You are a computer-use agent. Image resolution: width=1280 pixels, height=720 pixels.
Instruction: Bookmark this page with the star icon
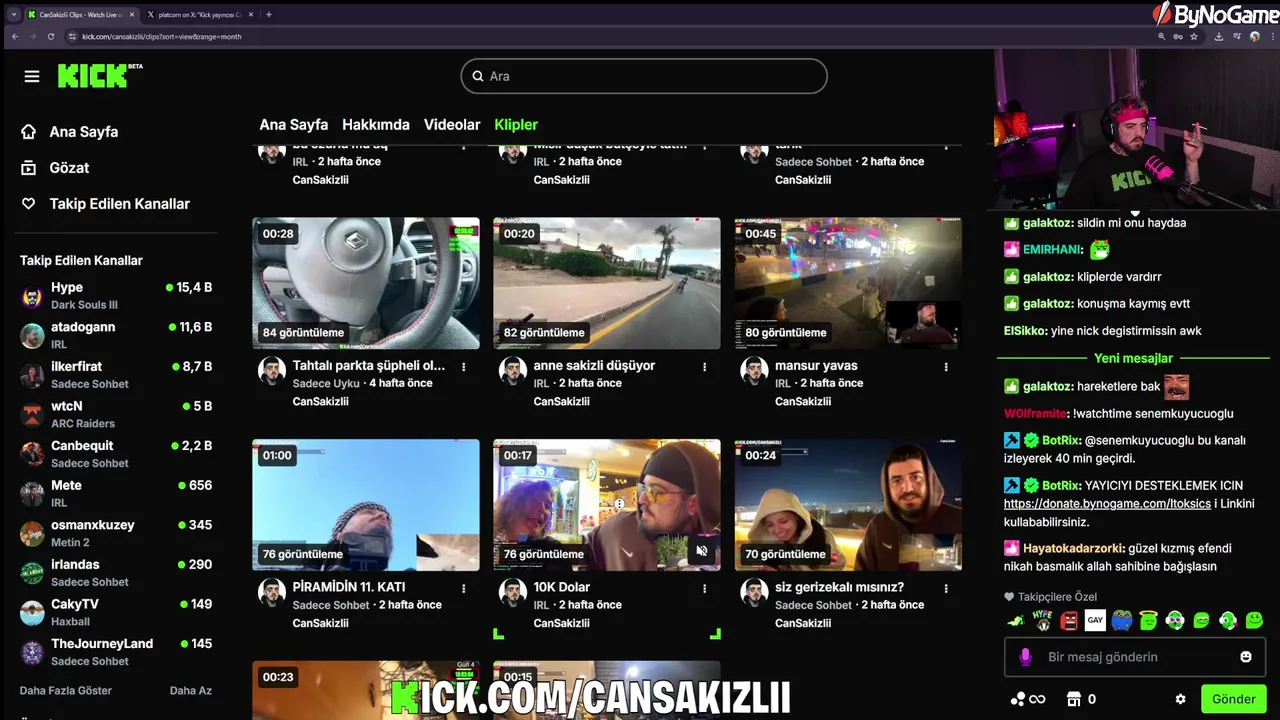click(1194, 36)
